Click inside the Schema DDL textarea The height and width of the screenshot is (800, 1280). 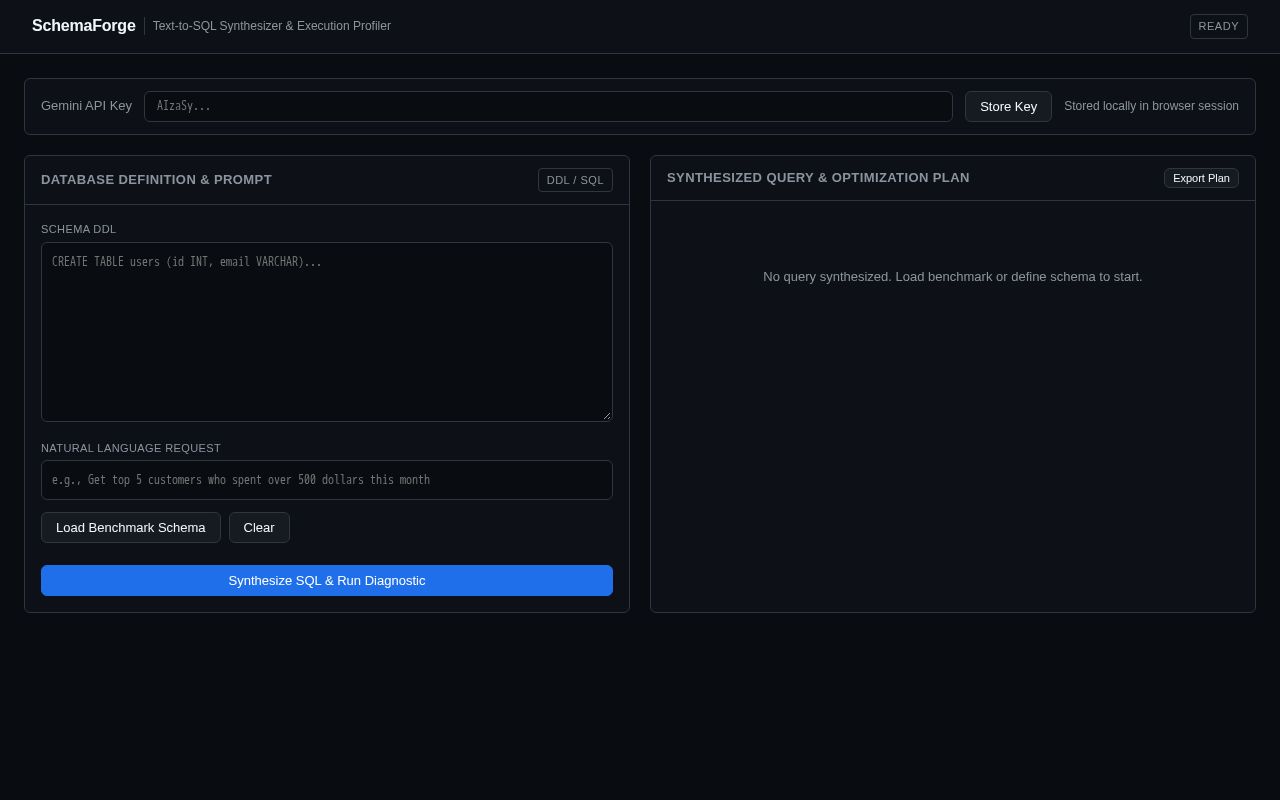pos(327,332)
